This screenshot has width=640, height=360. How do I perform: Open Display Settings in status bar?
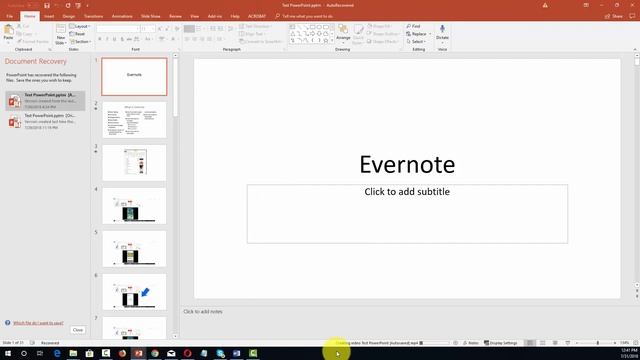pyautogui.click(x=500, y=343)
